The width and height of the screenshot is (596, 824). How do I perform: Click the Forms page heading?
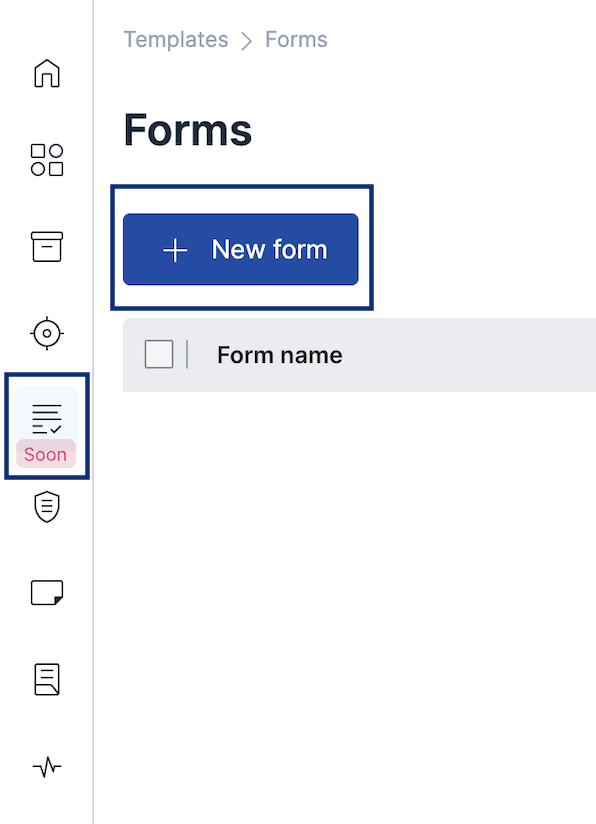(187, 130)
